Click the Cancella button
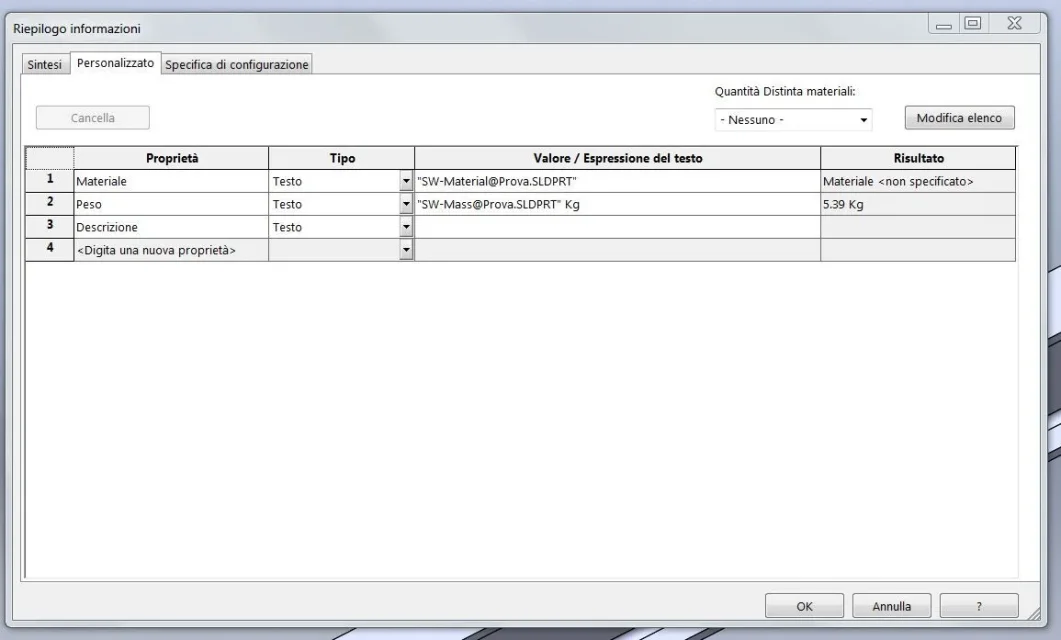Image resolution: width=1061 pixels, height=640 pixels. [x=93, y=118]
